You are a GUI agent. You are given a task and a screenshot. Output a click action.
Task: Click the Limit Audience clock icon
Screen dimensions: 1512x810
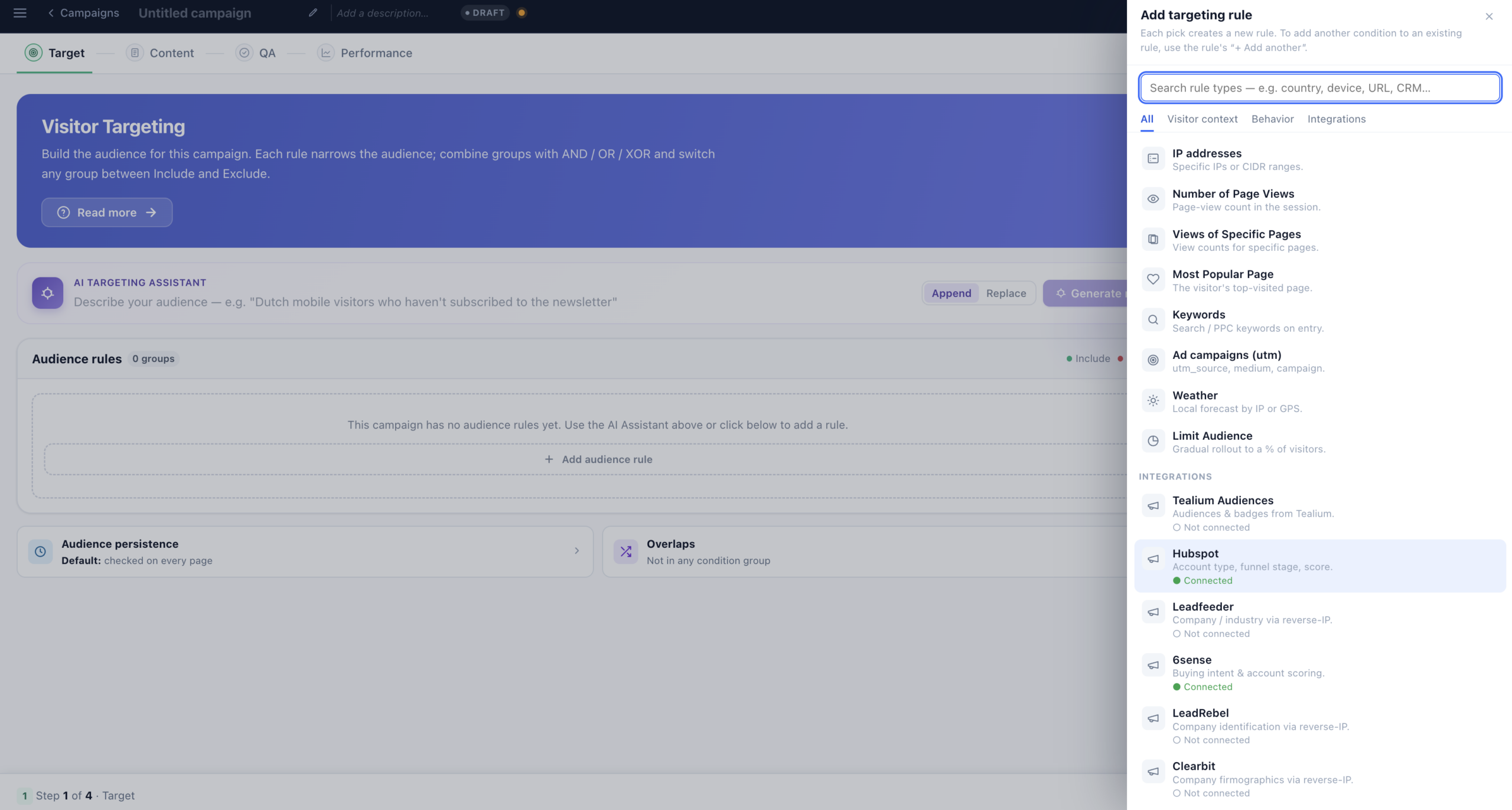[x=1153, y=441]
